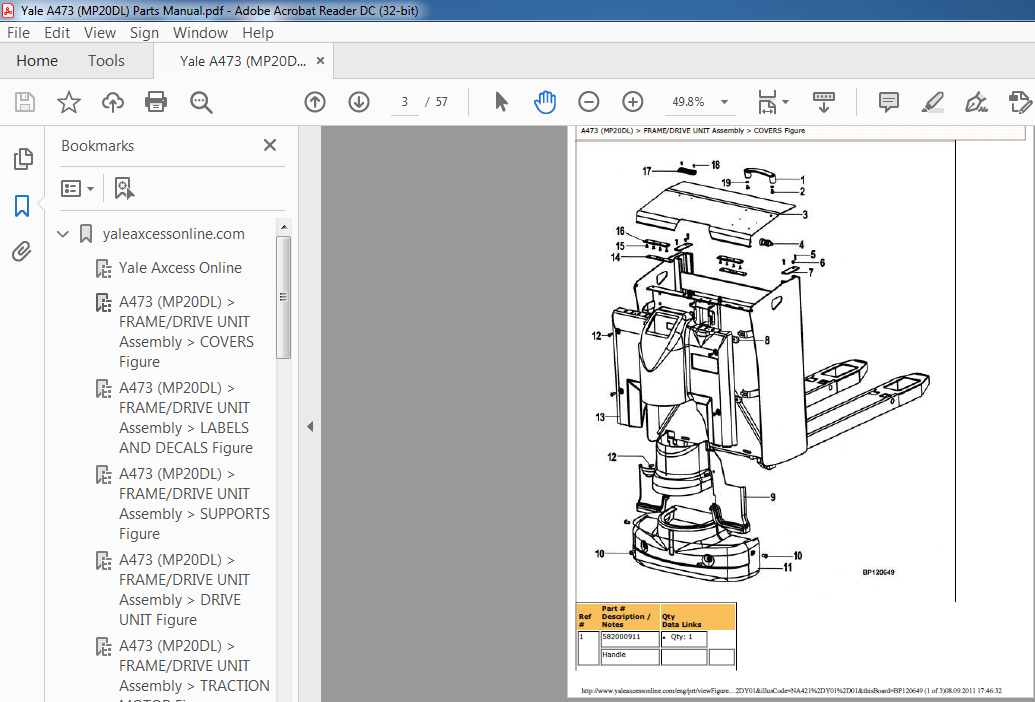Open the Help menu

(257, 32)
